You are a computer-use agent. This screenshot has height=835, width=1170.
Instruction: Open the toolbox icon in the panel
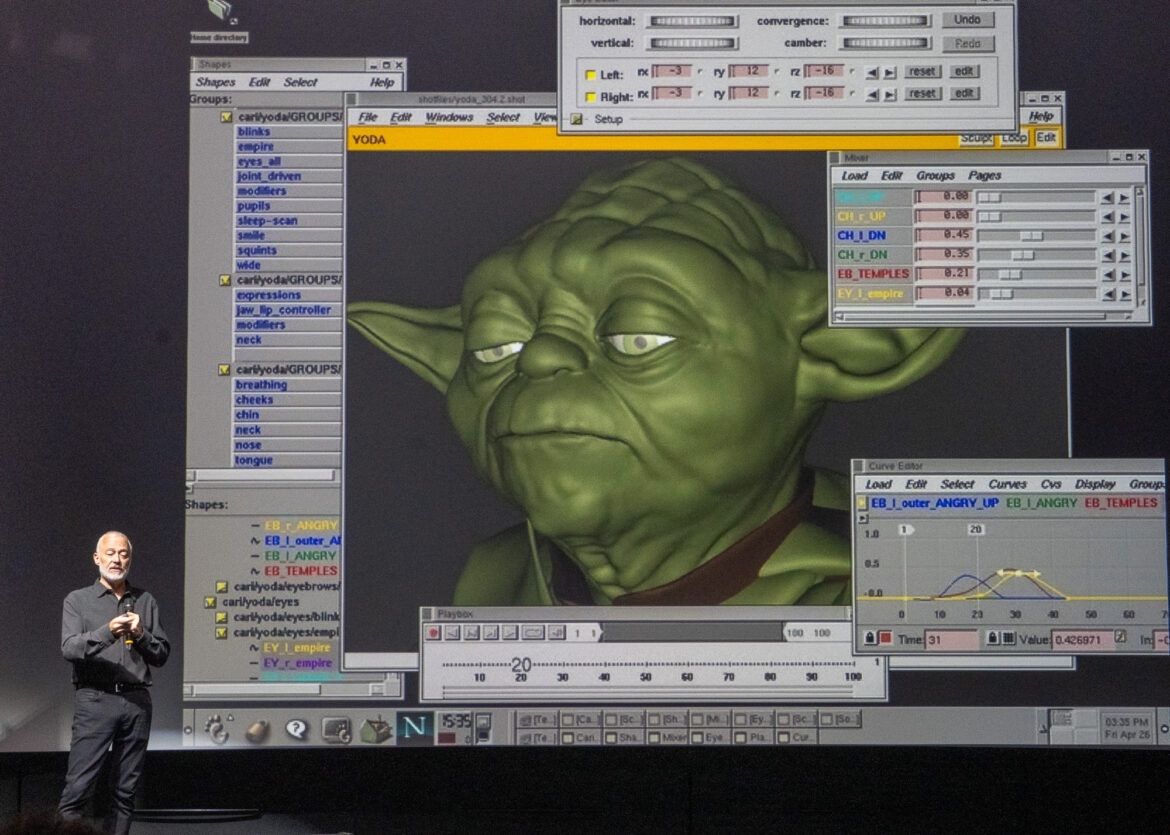pyautogui.click(x=376, y=729)
